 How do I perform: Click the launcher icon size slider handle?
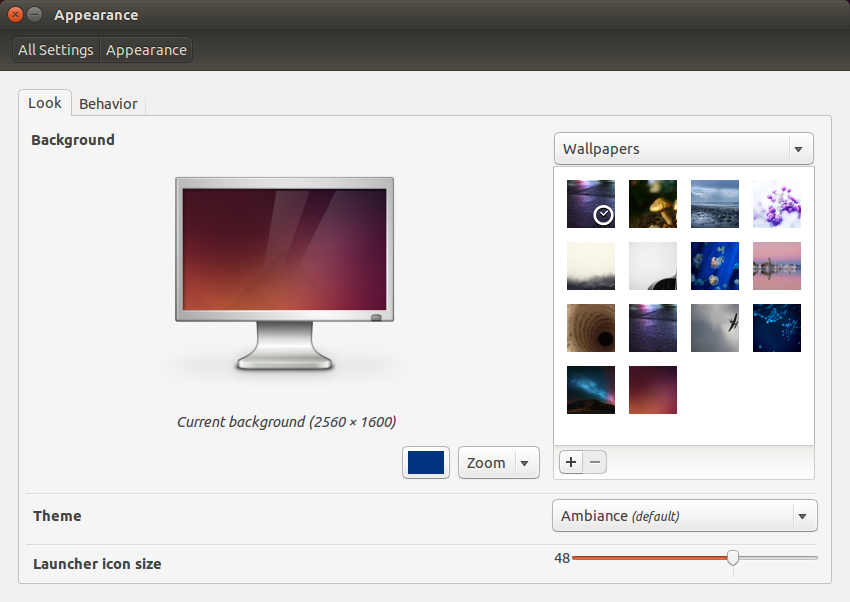click(x=733, y=558)
